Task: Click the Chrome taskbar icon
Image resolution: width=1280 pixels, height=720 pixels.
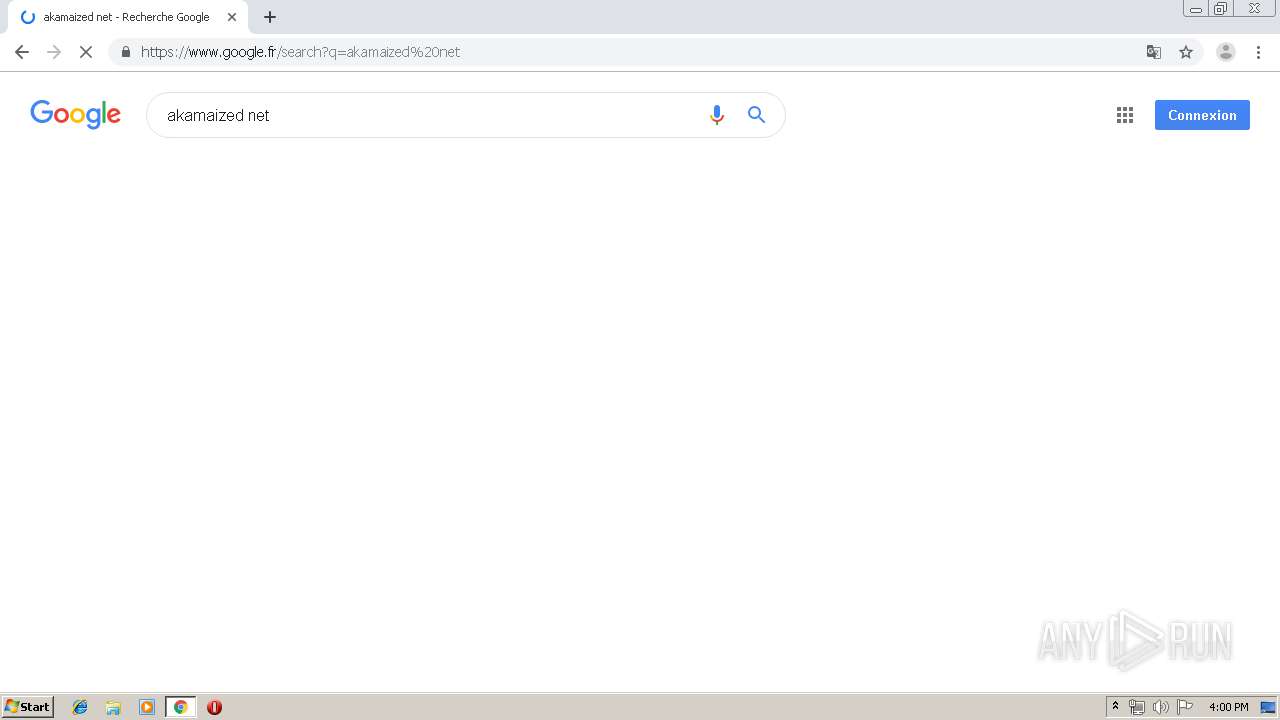Action: [180, 707]
